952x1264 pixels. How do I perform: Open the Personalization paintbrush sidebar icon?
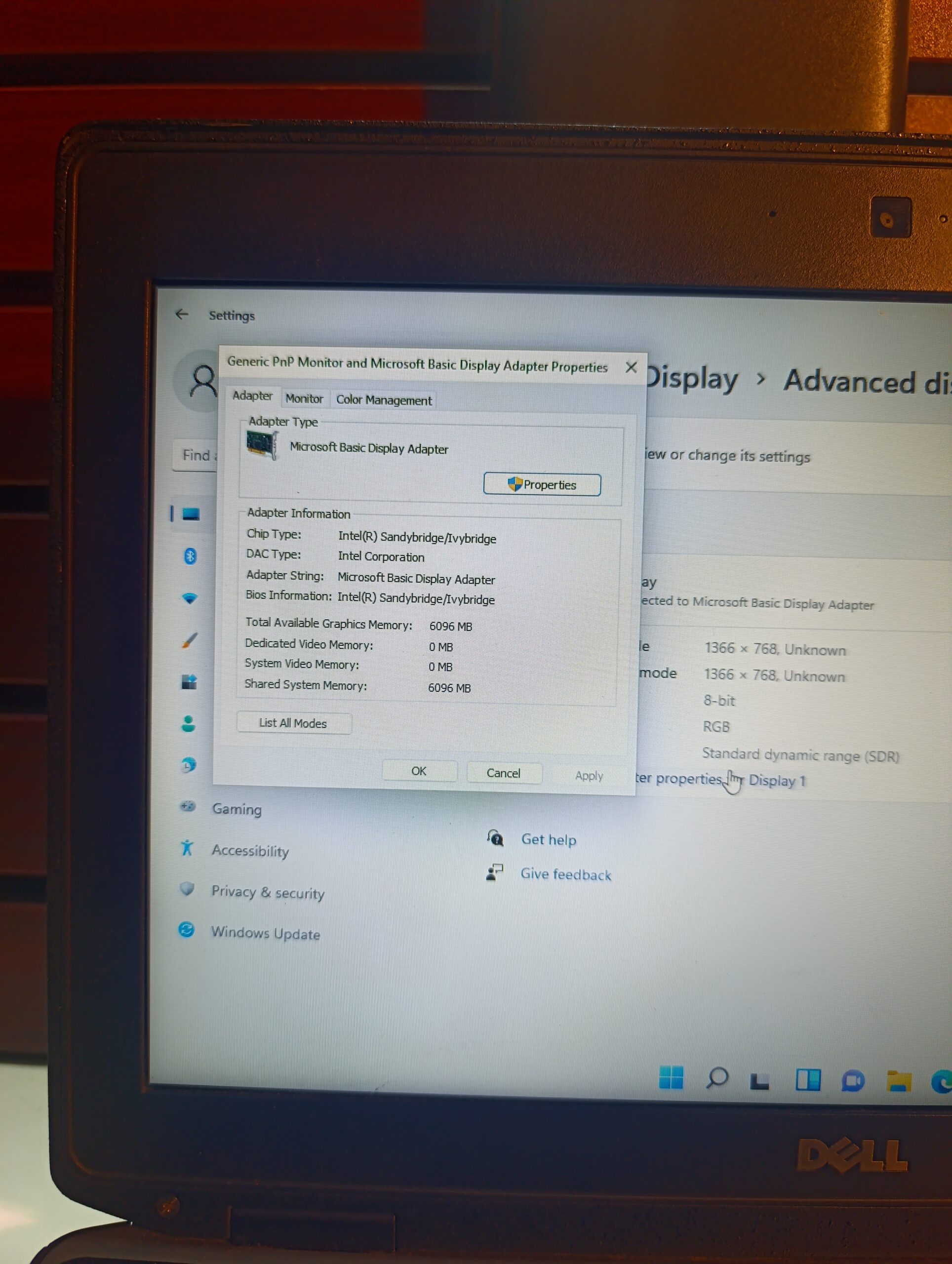[x=190, y=640]
